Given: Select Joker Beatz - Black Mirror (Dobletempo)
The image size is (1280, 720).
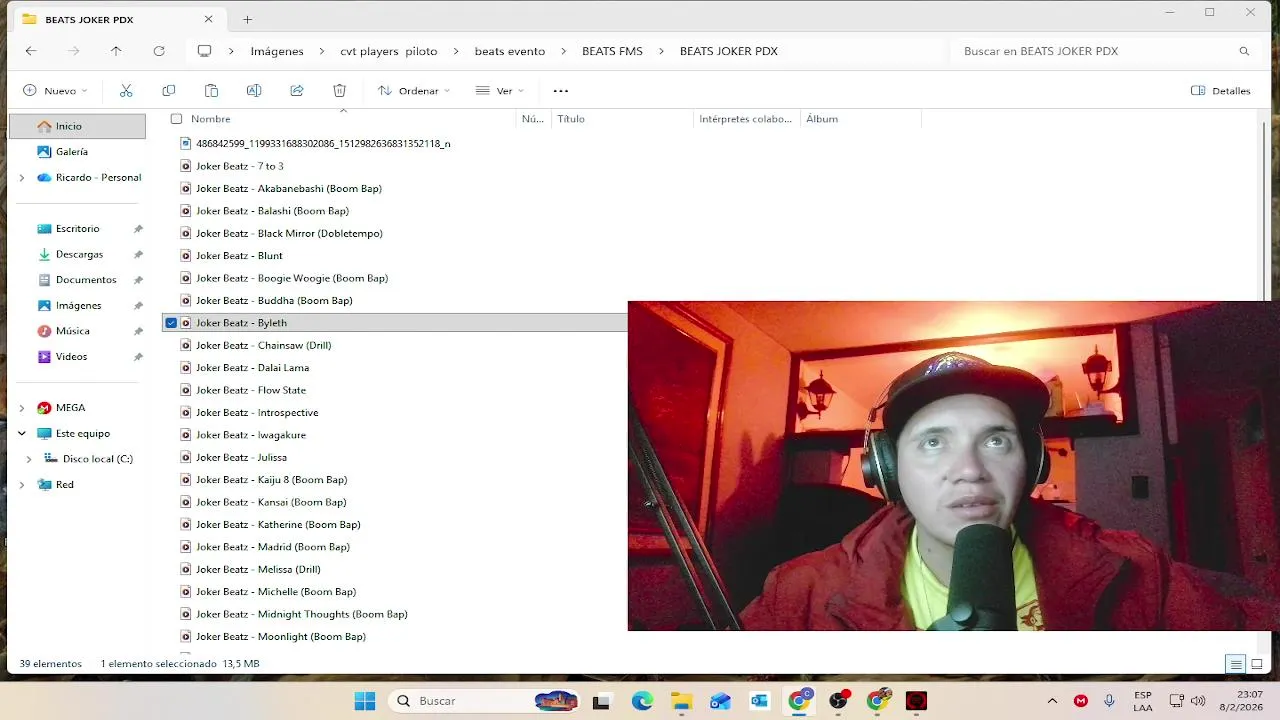Looking at the screenshot, I should tap(289, 233).
